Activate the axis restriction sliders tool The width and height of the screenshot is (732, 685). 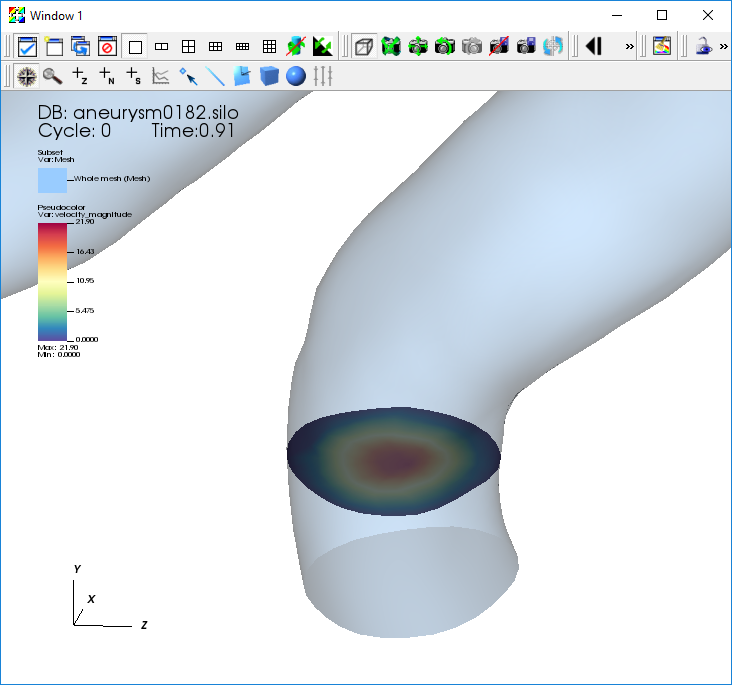[x=323, y=76]
